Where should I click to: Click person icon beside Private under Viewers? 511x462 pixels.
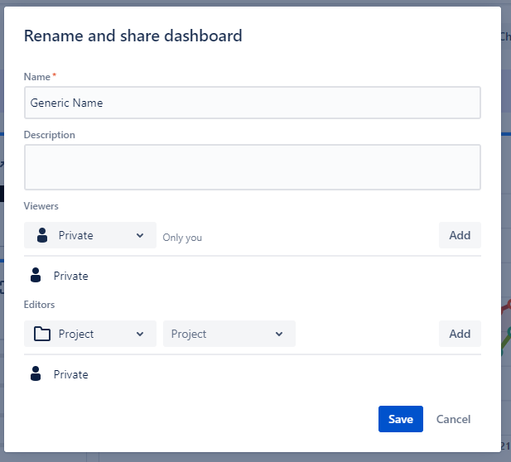coord(36,275)
